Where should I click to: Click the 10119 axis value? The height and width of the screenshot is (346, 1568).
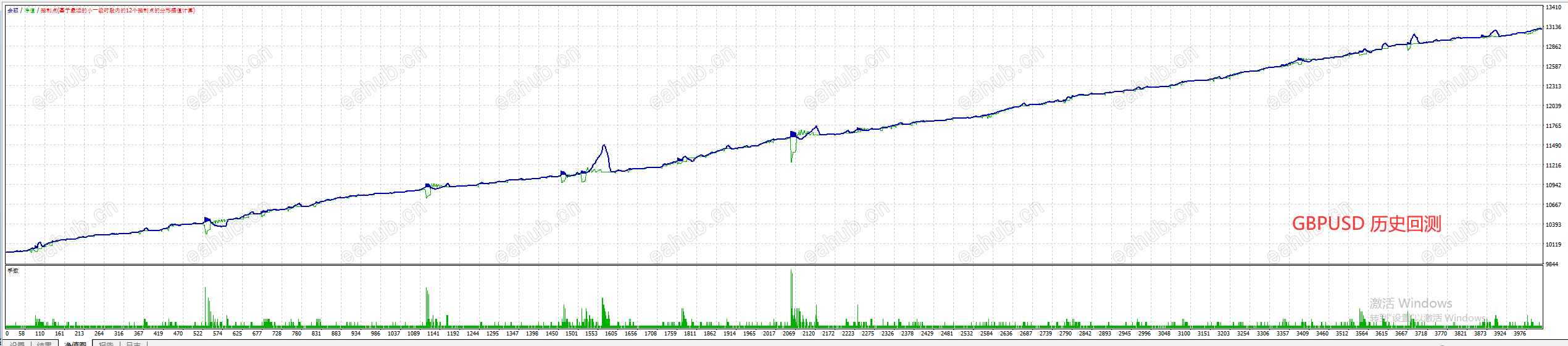coord(1553,245)
